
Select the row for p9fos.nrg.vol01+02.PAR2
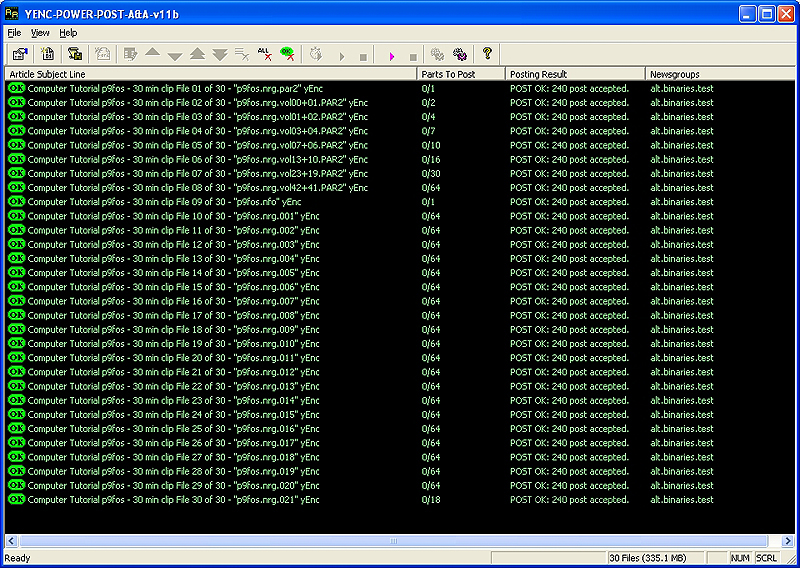pos(400,116)
